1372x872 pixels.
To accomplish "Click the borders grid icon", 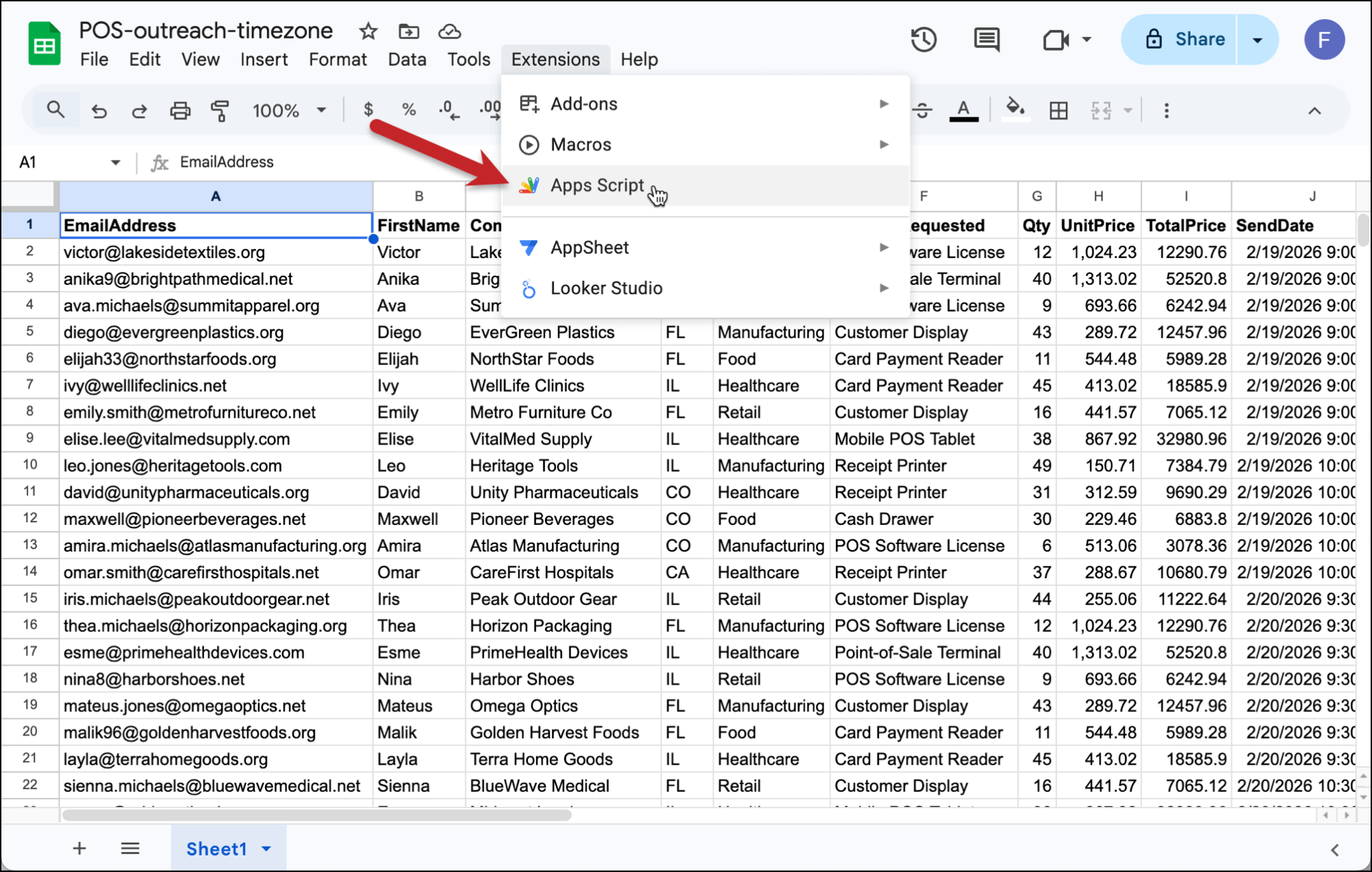I will [1058, 110].
